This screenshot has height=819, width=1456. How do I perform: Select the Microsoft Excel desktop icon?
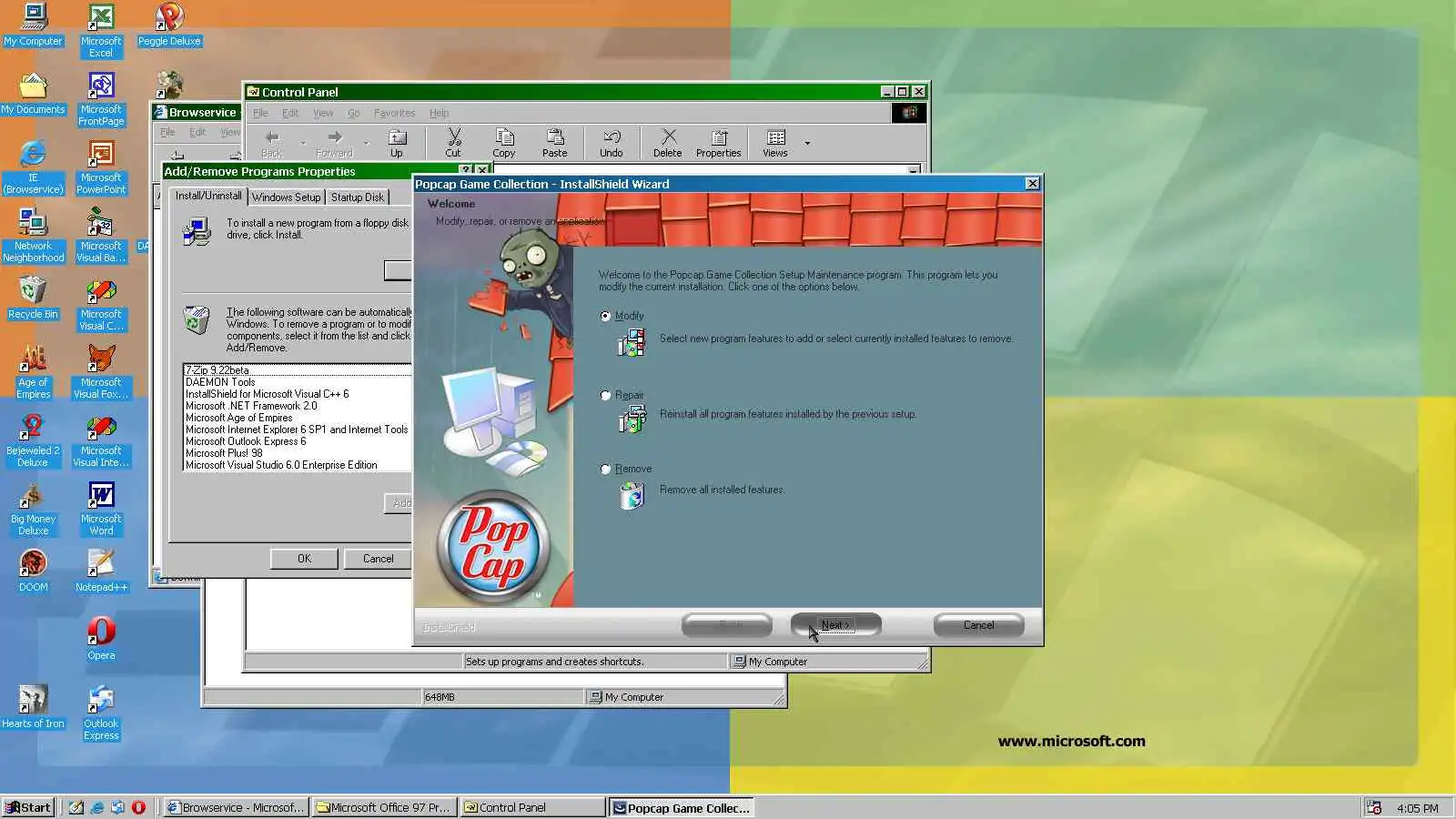coord(101,30)
